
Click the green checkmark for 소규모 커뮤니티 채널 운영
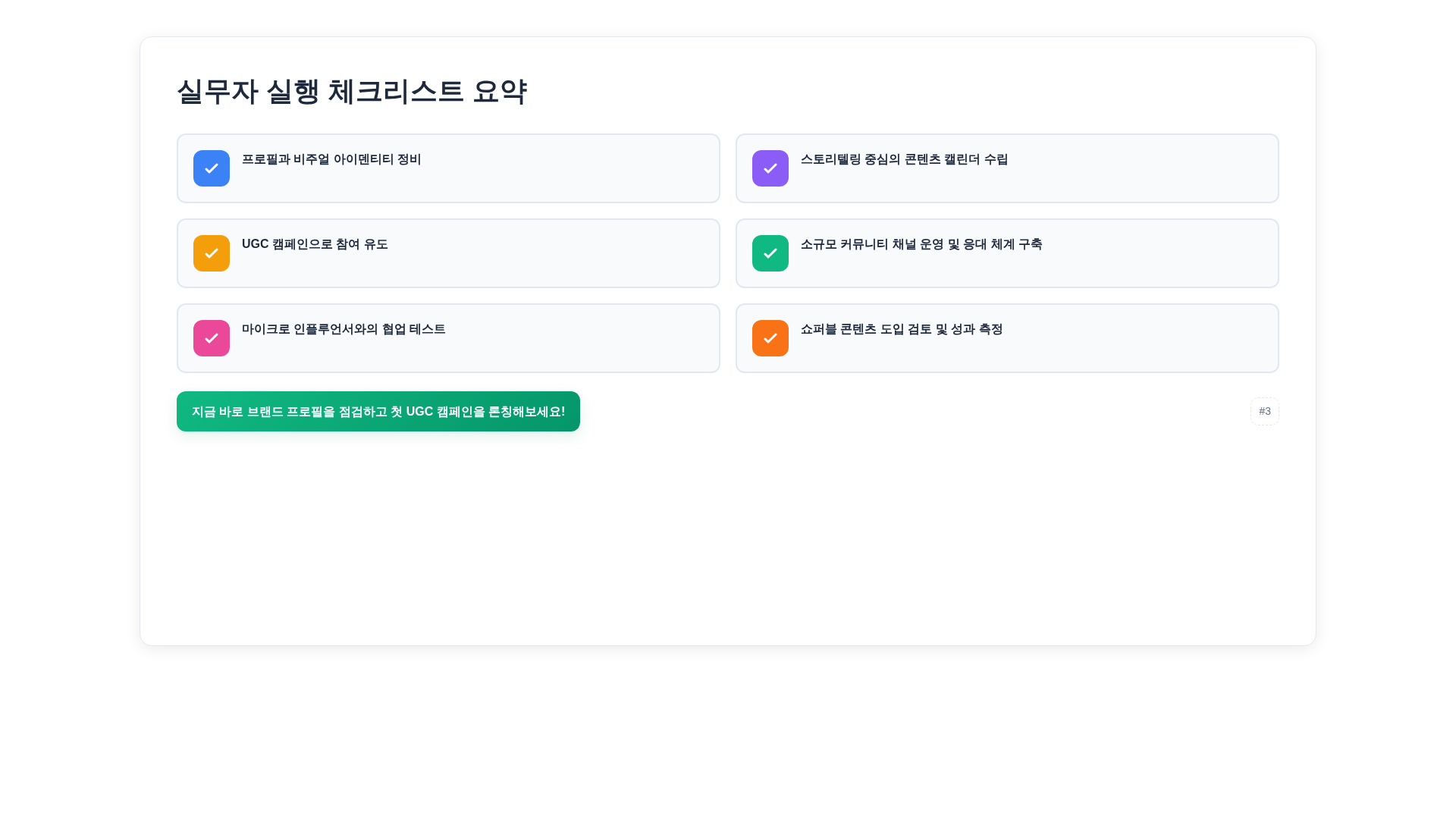pyautogui.click(x=770, y=253)
